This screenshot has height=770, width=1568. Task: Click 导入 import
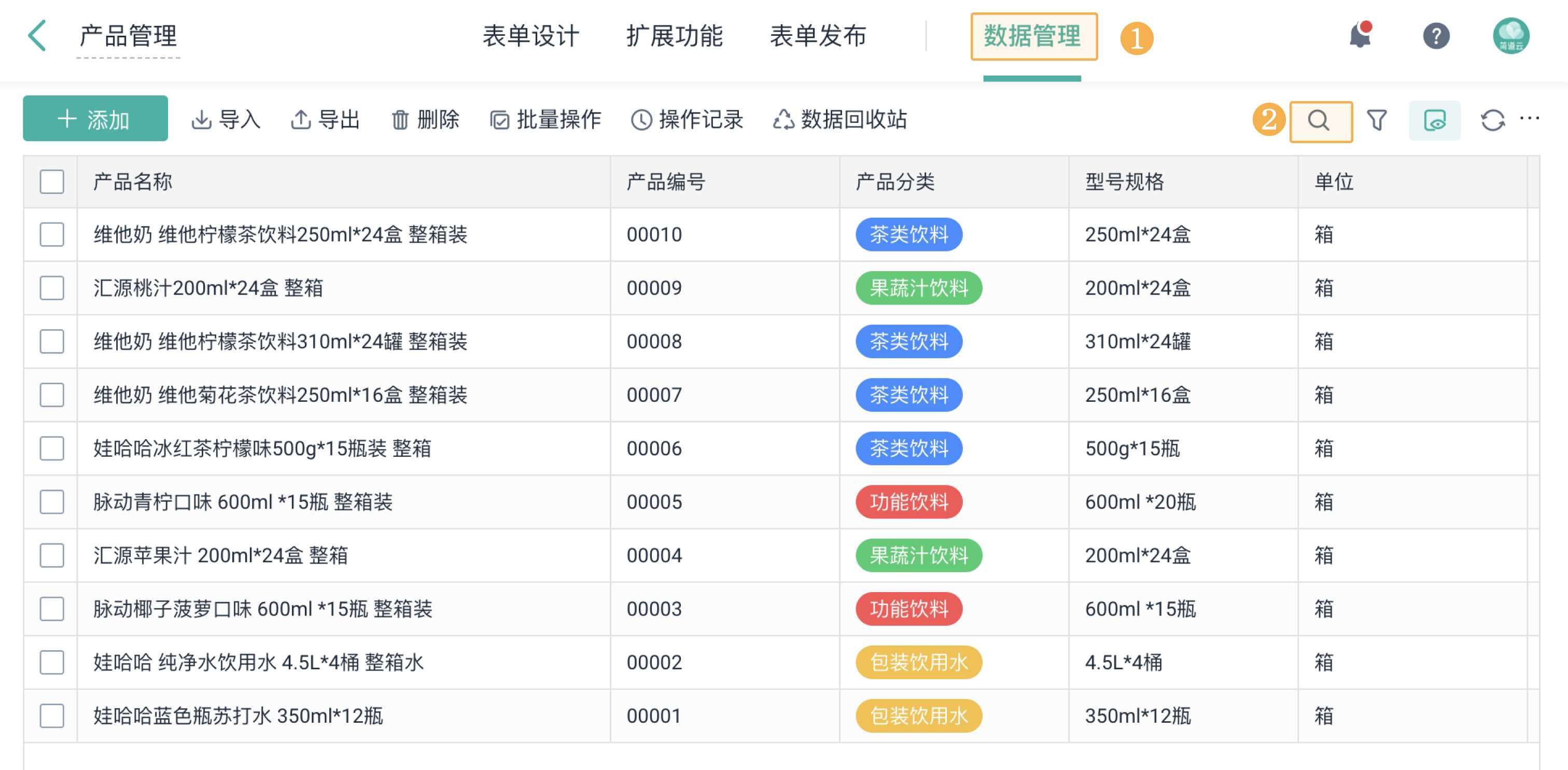click(x=226, y=120)
